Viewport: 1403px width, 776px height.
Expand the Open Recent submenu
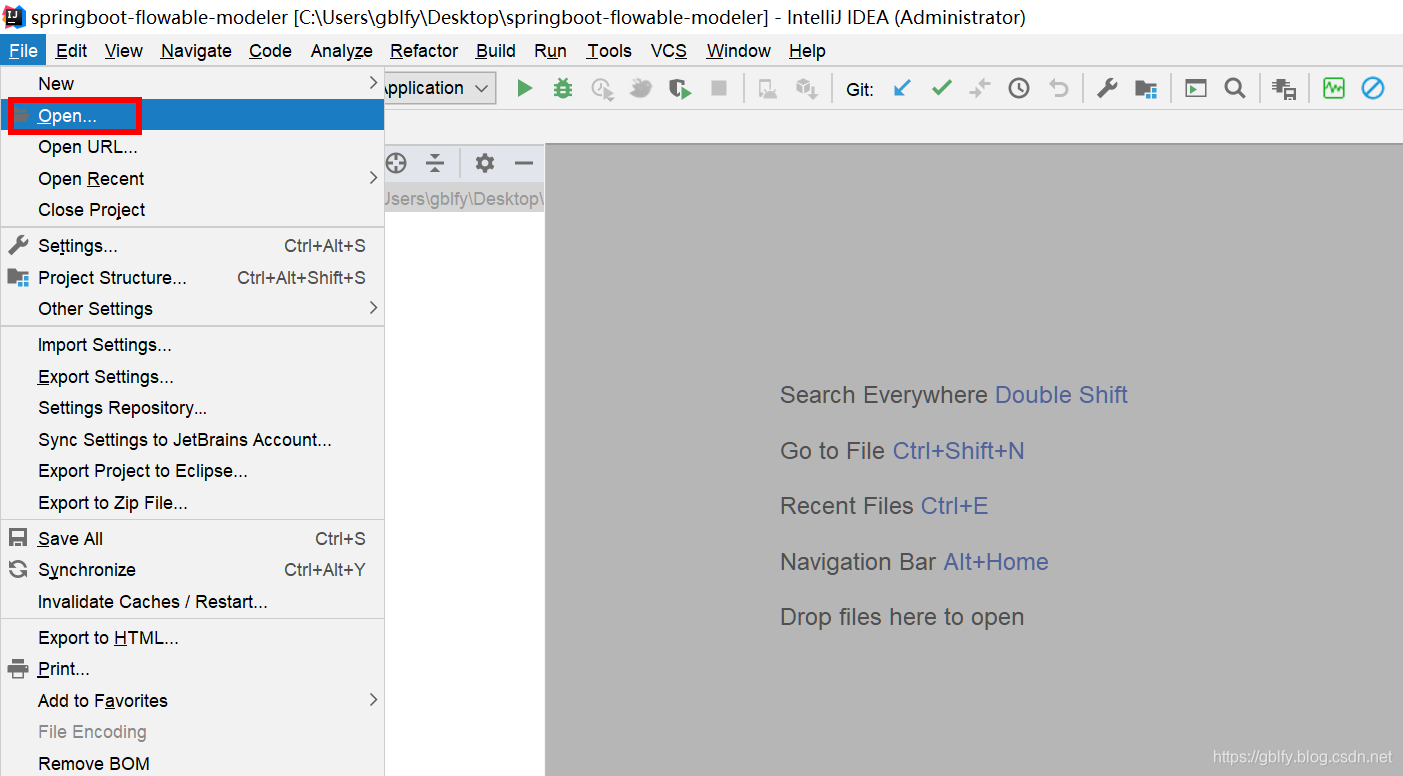(193, 178)
